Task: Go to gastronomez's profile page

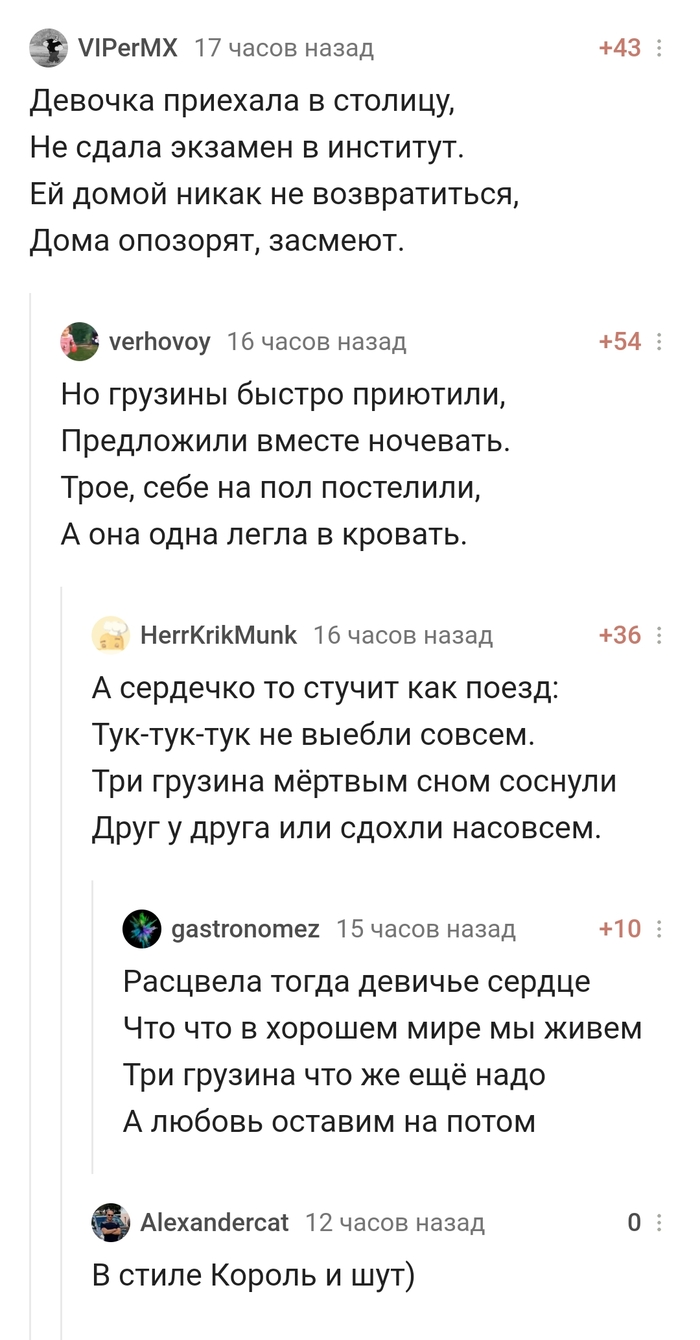Action: click(246, 929)
